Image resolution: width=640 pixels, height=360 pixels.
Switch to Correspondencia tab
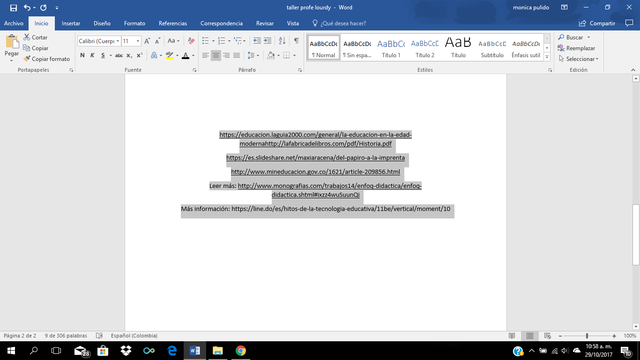pos(222,23)
